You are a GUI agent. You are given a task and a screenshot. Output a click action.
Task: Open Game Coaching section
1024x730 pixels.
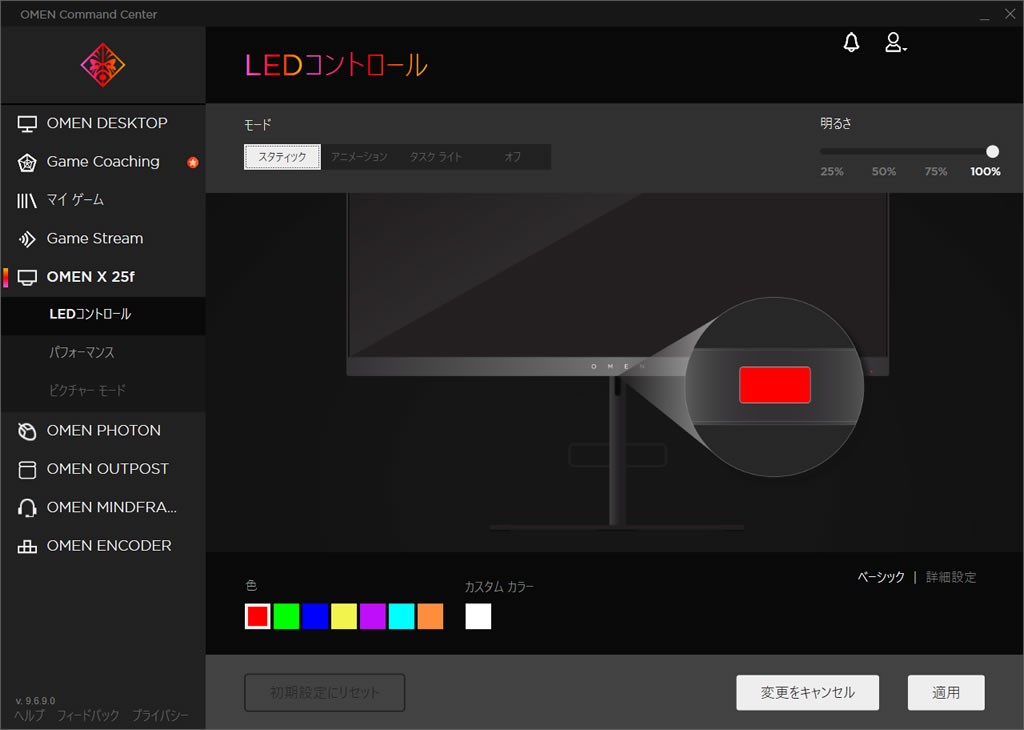[x=102, y=162]
